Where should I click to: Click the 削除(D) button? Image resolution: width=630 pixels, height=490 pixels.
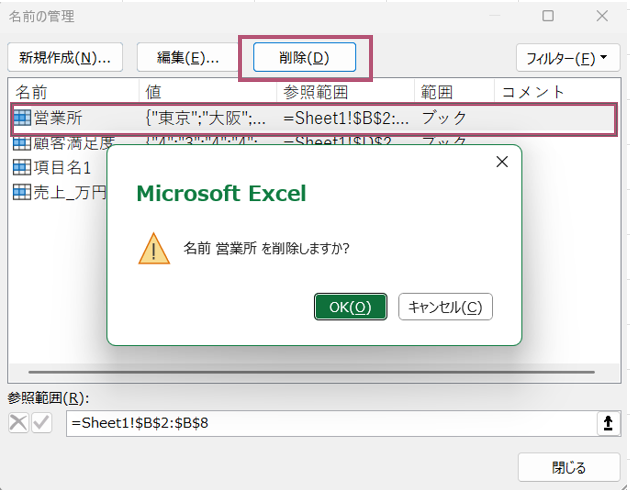tap(304, 57)
